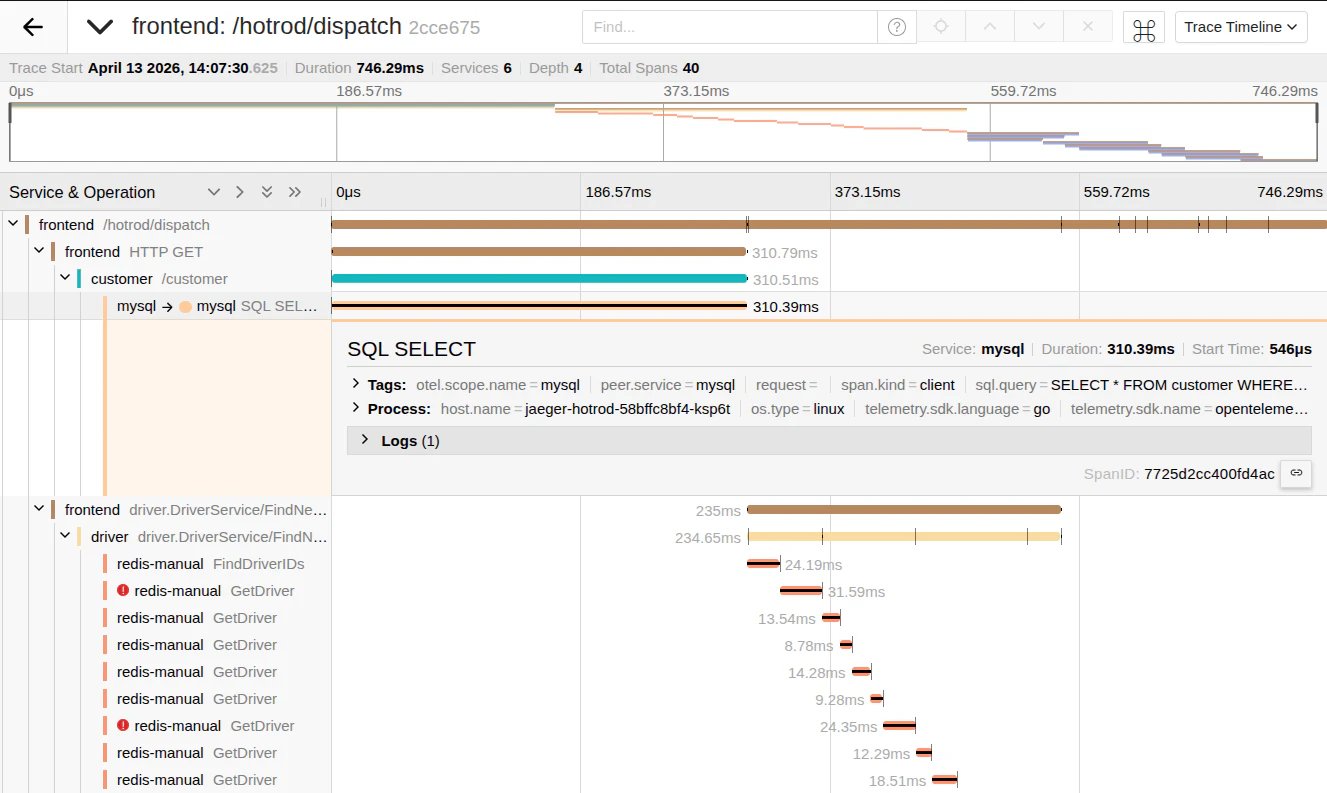Viewport: 1327px width, 793px height.
Task: Collapse the trace header chevron beside the title
Action: point(100,27)
